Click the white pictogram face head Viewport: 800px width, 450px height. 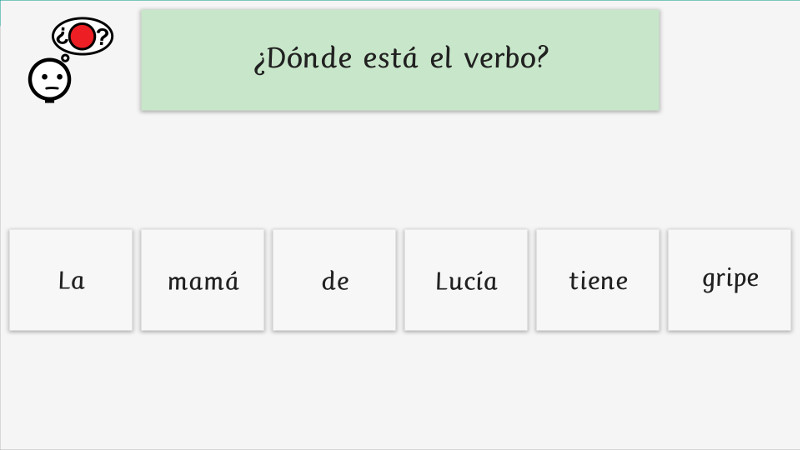[x=49, y=80]
